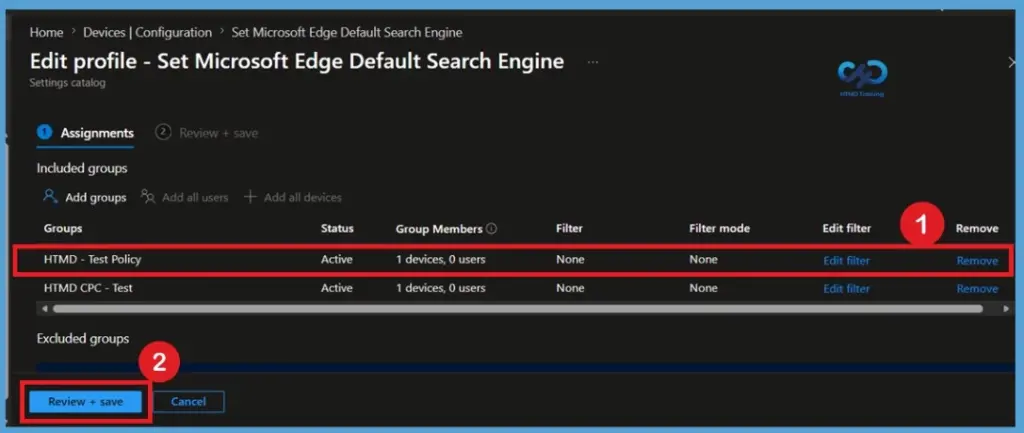Select the HTMD - Test Policy group name
Screen dimensions: 1024x433
tap(92, 259)
